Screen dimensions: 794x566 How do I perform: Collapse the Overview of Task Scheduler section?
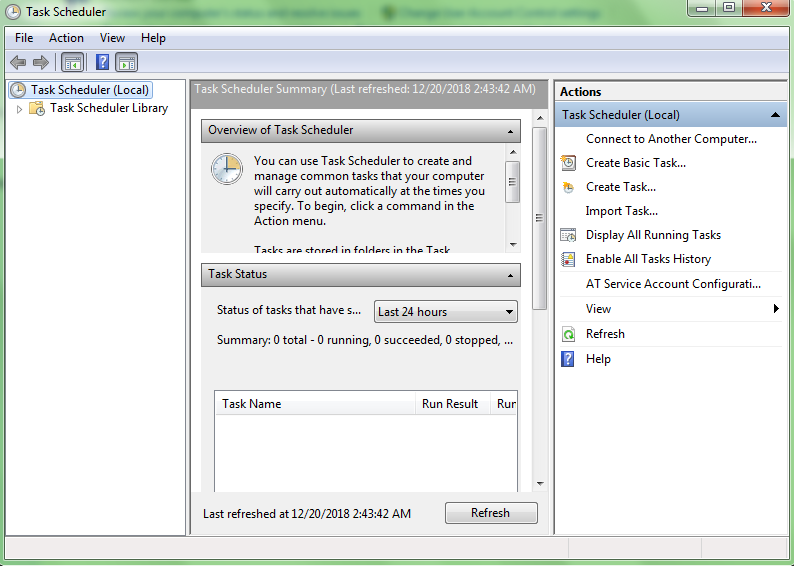pyautogui.click(x=510, y=132)
